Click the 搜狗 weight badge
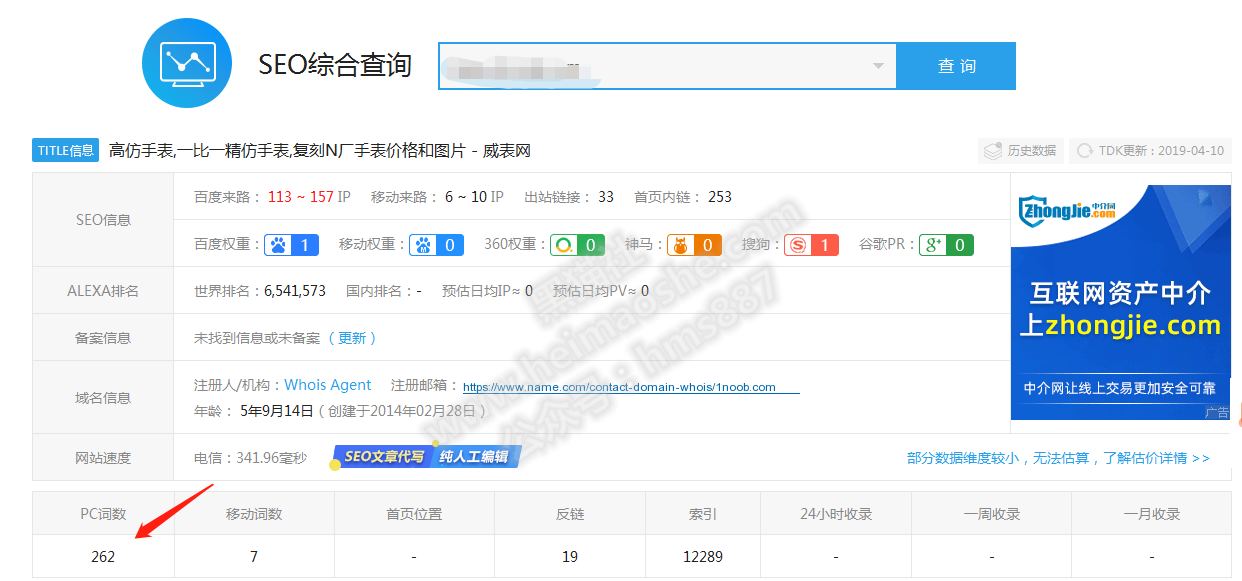Image resolution: width=1242 pixels, height=581 pixels. 811,244
